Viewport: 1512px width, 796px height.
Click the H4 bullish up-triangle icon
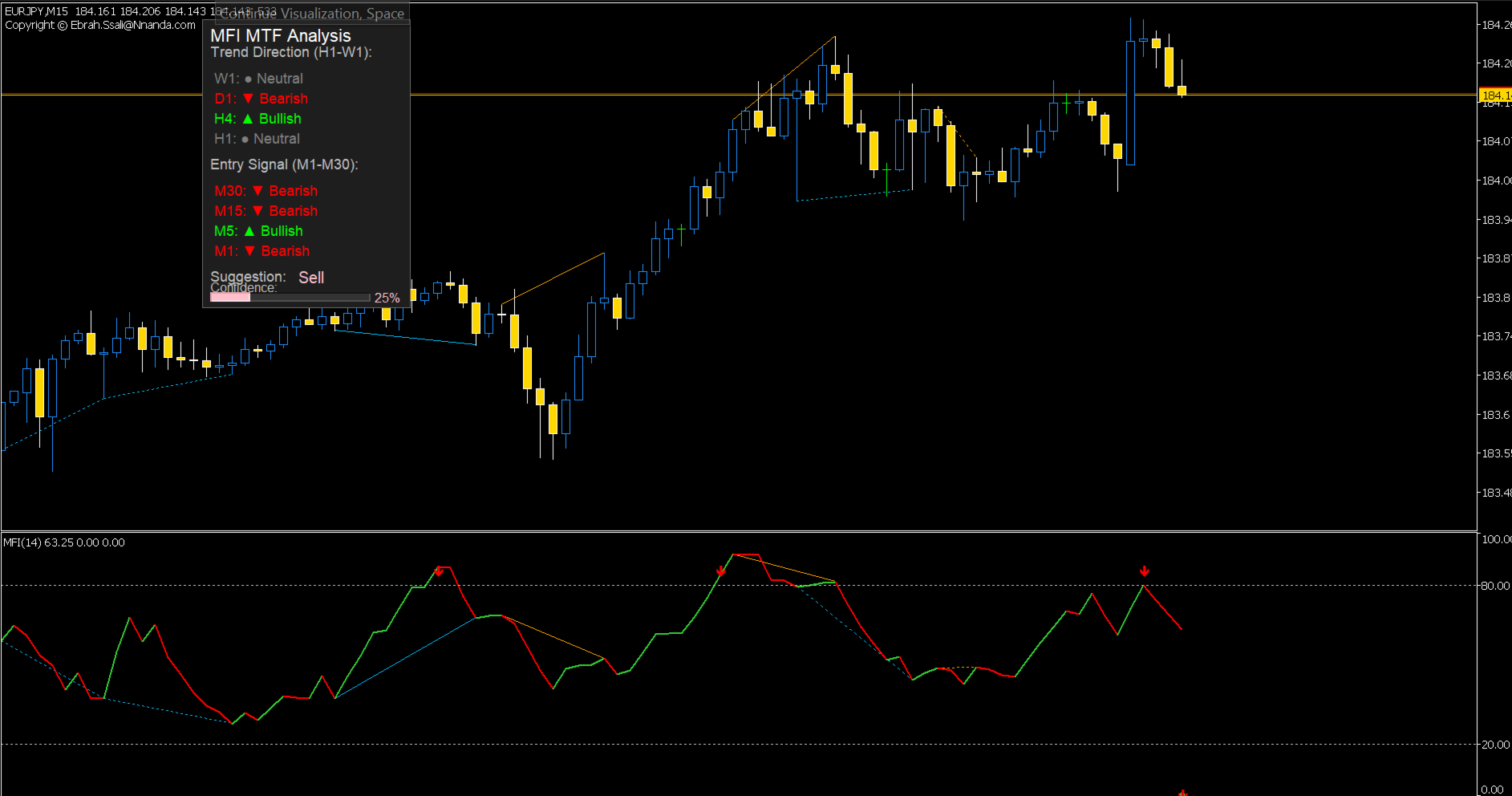coord(248,119)
